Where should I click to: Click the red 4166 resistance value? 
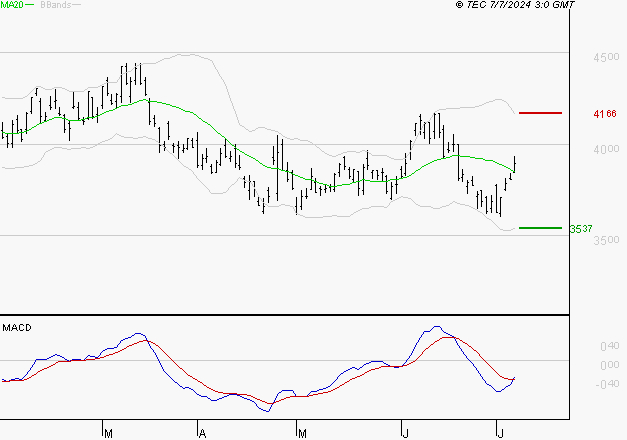605,114
